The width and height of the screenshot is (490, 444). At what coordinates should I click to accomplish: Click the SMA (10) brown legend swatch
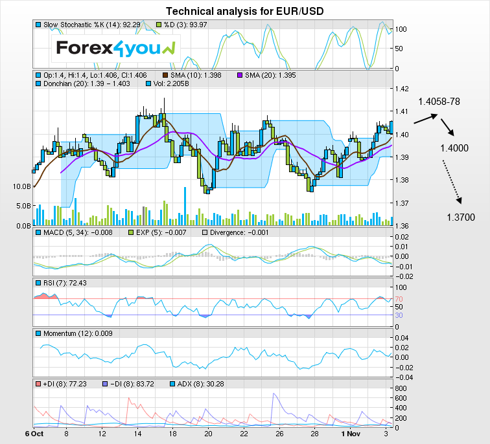point(165,75)
